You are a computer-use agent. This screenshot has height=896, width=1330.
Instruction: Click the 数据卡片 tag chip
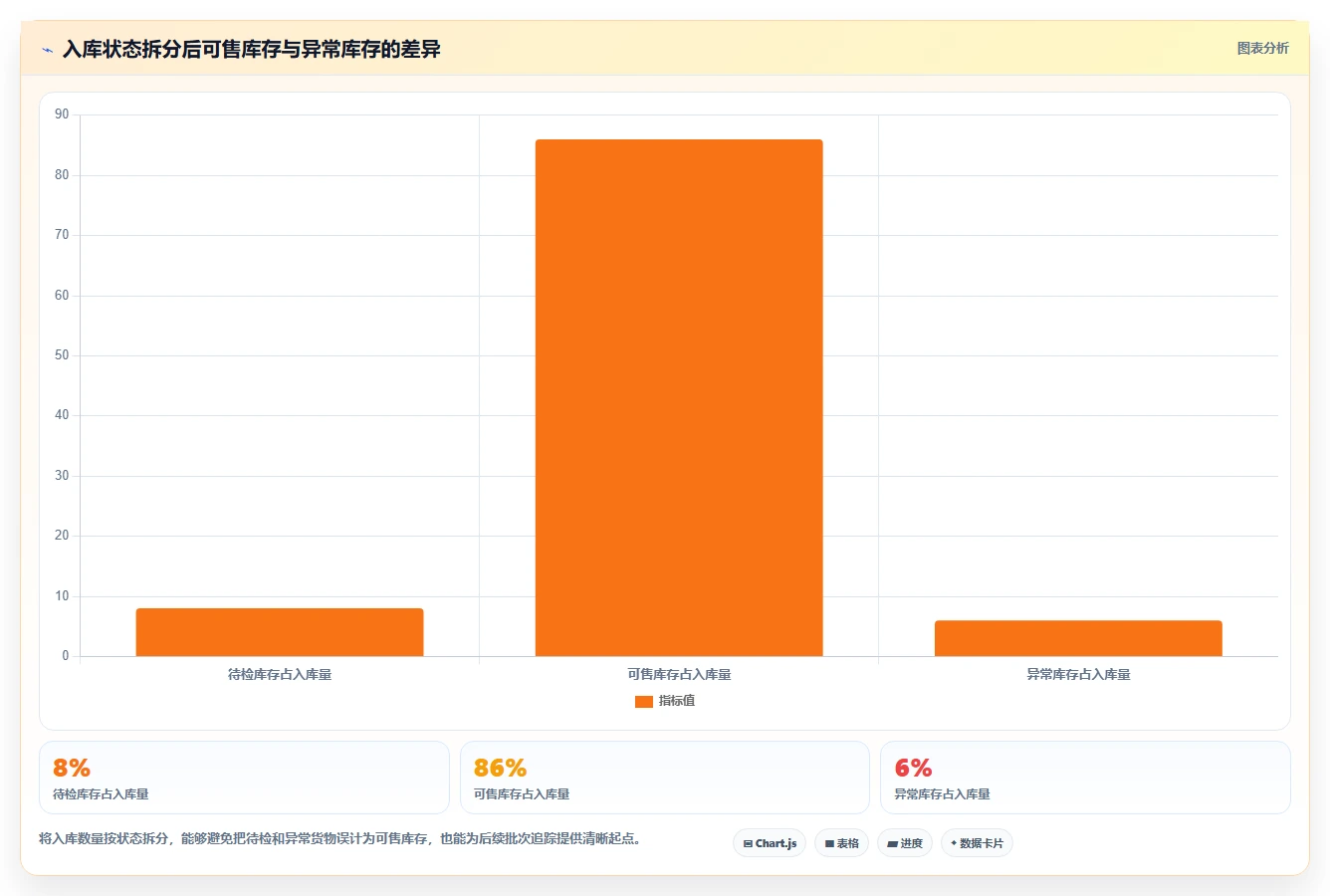[977, 843]
